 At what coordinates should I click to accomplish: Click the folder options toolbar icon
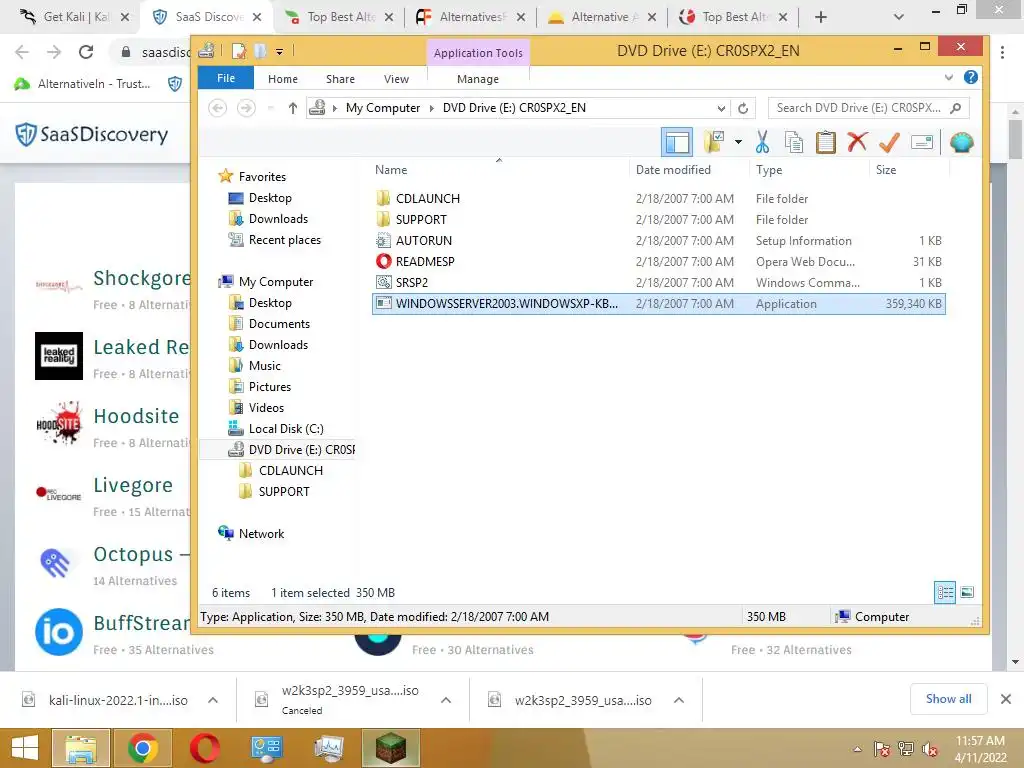[714, 142]
